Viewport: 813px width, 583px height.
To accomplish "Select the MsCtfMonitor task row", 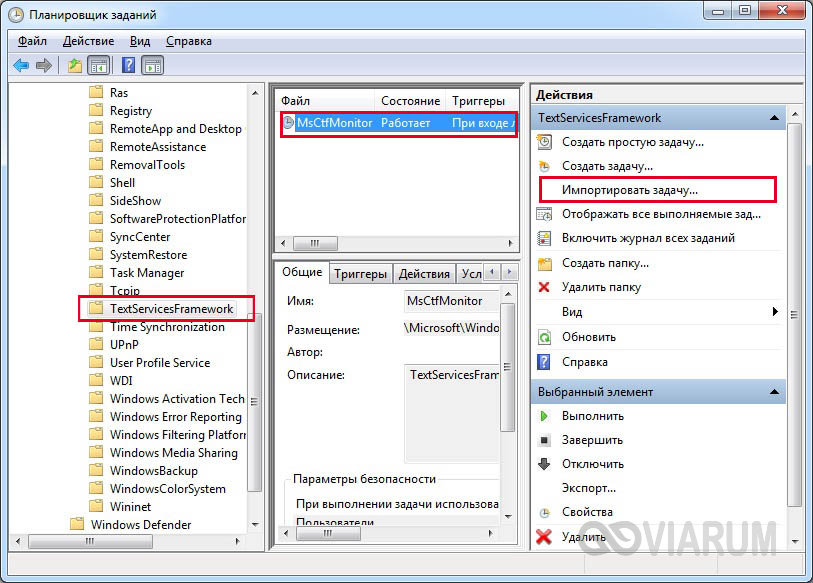I will click(x=397, y=123).
